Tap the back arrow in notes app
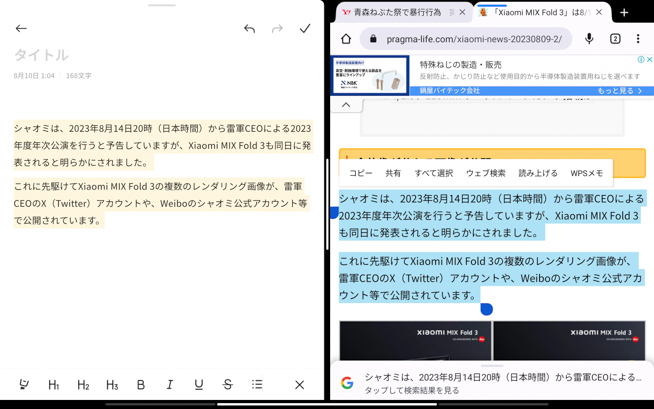Image resolution: width=654 pixels, height=409 pixels. point(21,29)
